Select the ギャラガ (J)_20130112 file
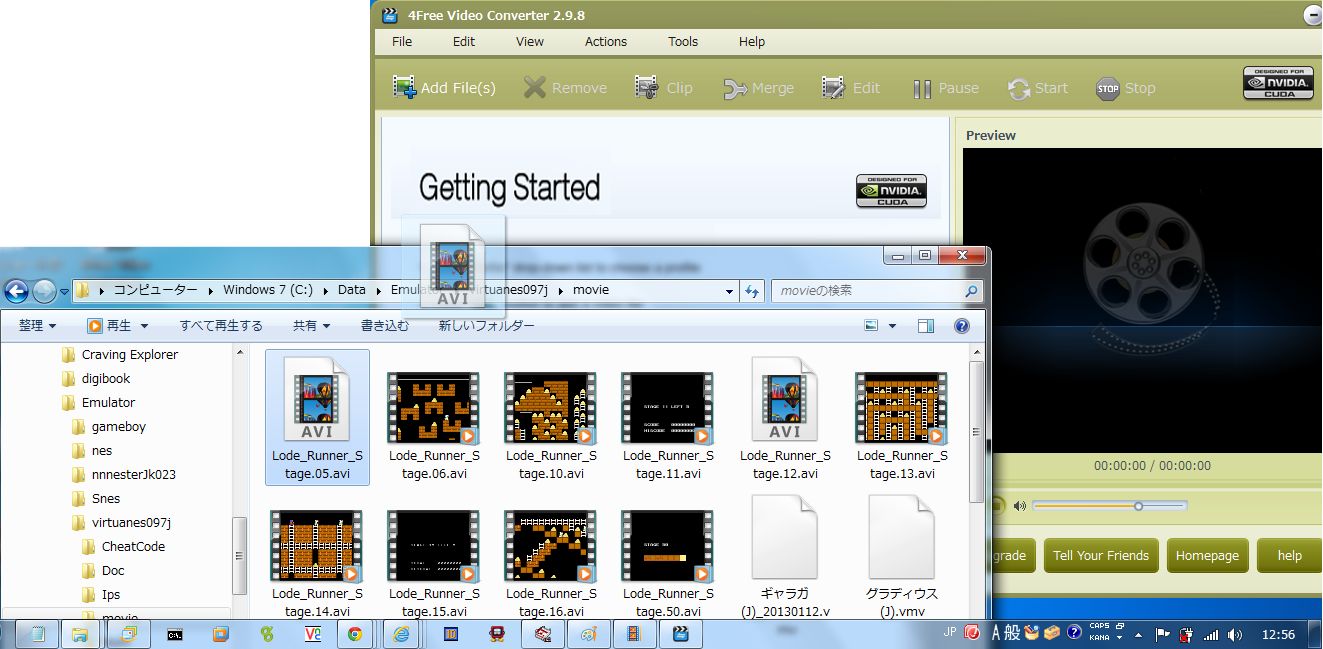This screenshot has width=1323, height=649. tap(785, 557)
